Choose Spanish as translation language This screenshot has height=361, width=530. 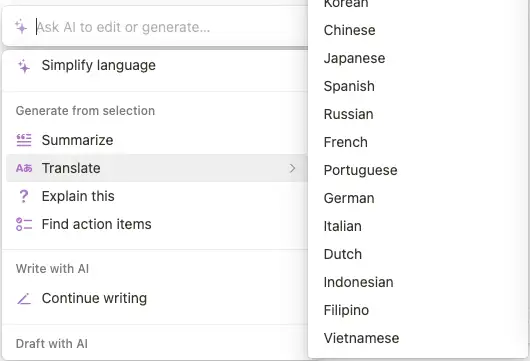pyautogui.click(x=349, y=87)
